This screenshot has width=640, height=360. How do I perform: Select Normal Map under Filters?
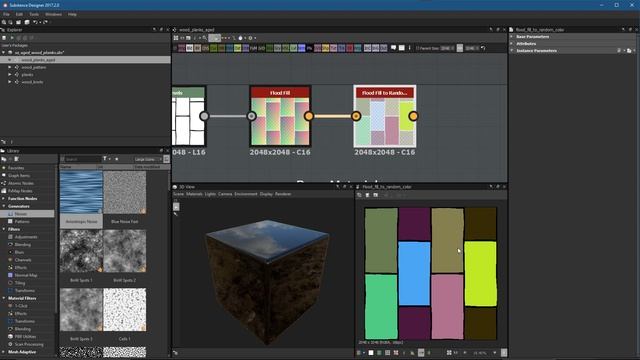(26, 276)
